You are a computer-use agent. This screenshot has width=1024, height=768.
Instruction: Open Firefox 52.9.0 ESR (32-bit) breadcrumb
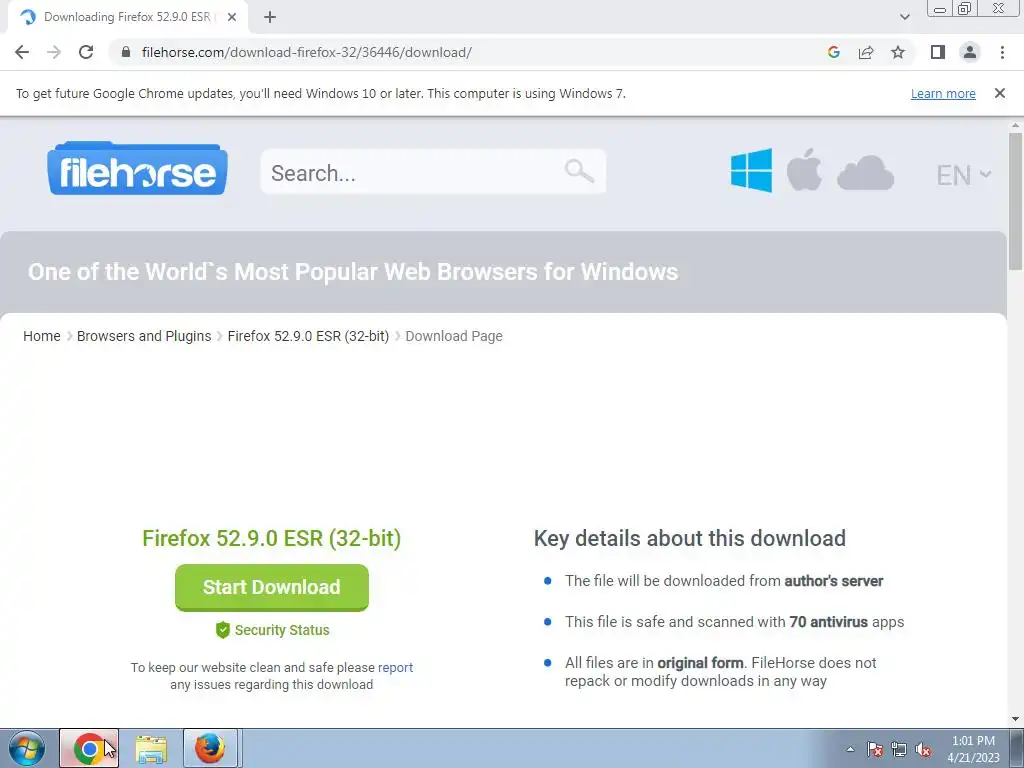point(308,336)
